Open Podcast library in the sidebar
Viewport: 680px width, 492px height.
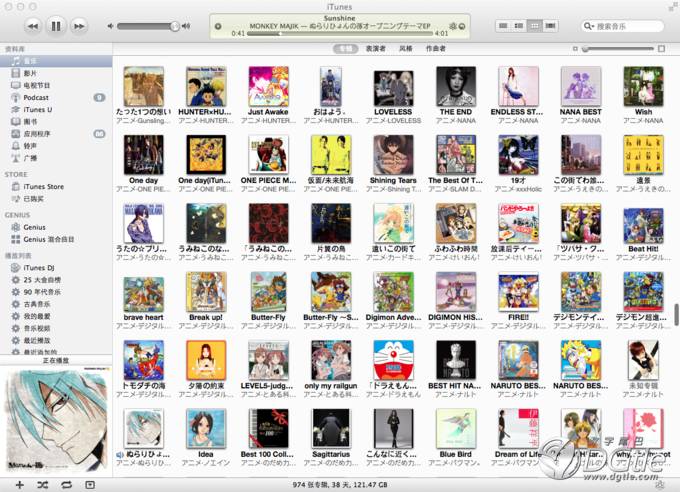pyautogui.click(x=56, y=97)
